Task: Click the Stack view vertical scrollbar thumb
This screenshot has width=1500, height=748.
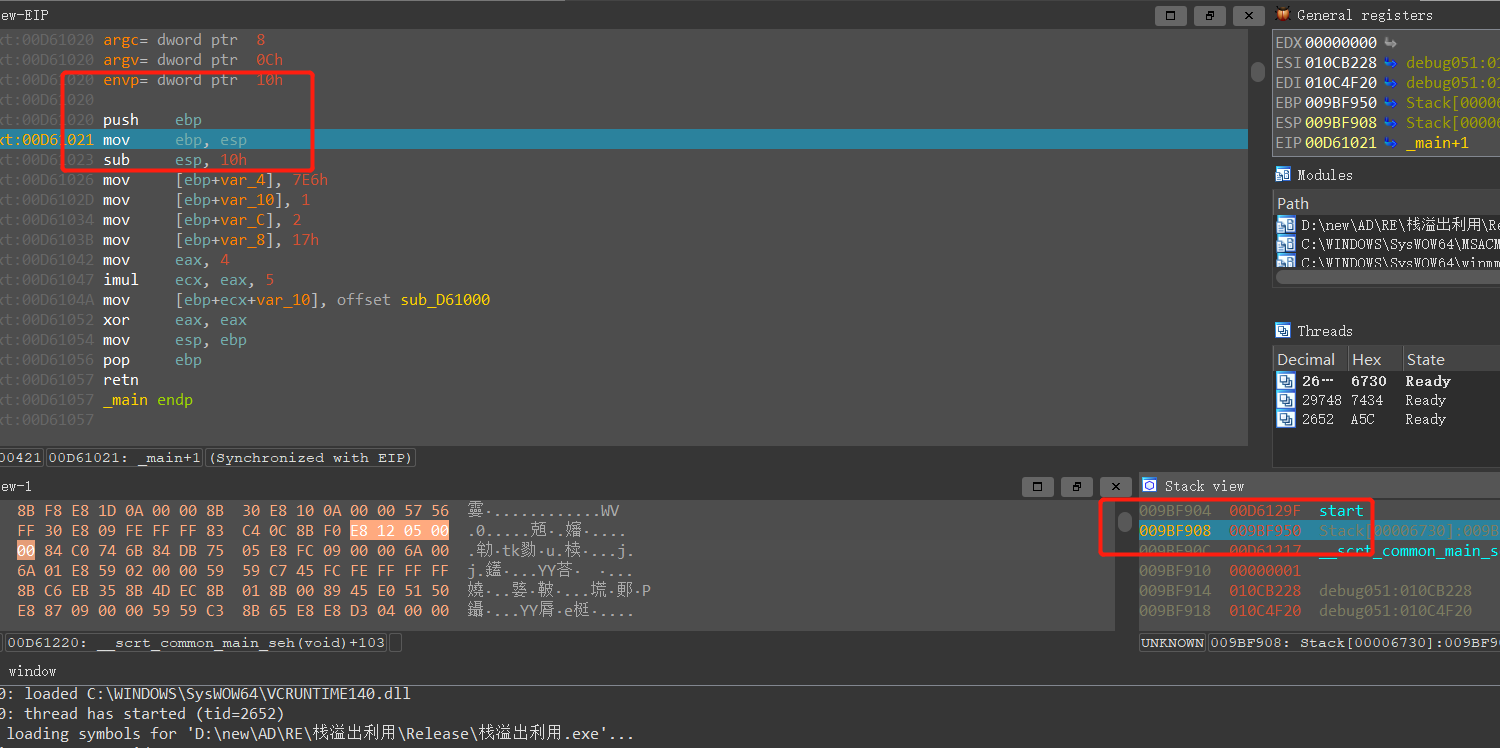Action: (1125, 521)
